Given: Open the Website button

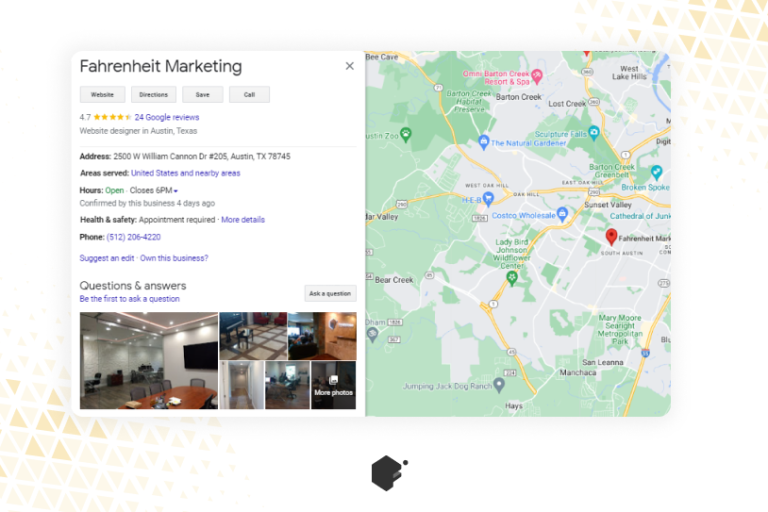Looking at the screenshot, I should (x=102, y=95).
